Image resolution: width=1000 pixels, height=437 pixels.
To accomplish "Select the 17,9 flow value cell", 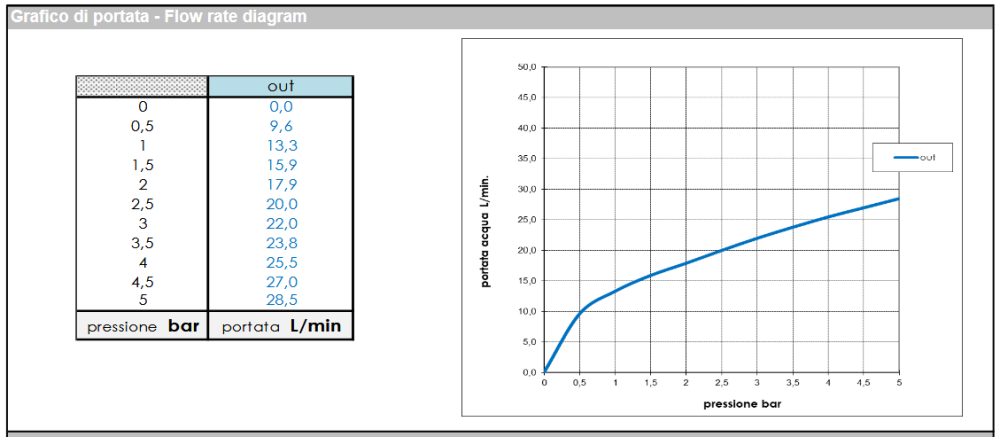I will click(280, 184).
